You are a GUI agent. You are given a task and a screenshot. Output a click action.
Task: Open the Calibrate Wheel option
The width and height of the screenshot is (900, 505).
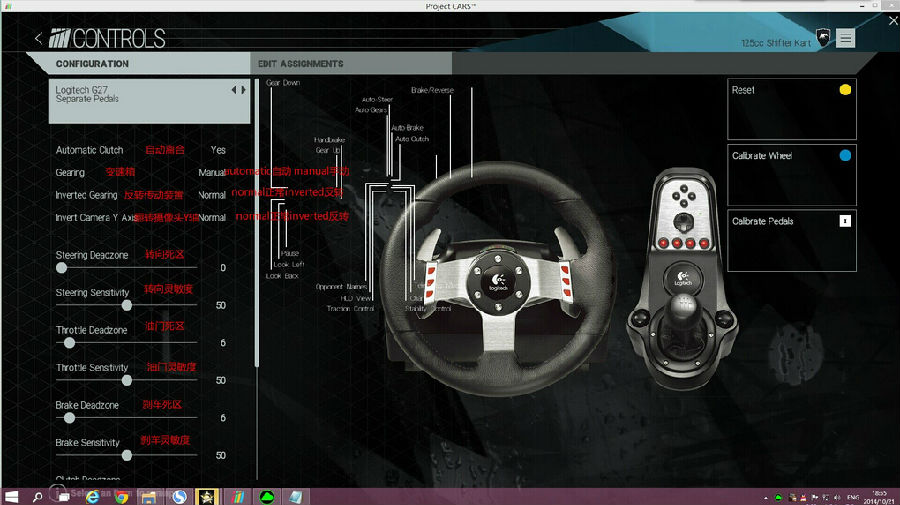[792, 175]
